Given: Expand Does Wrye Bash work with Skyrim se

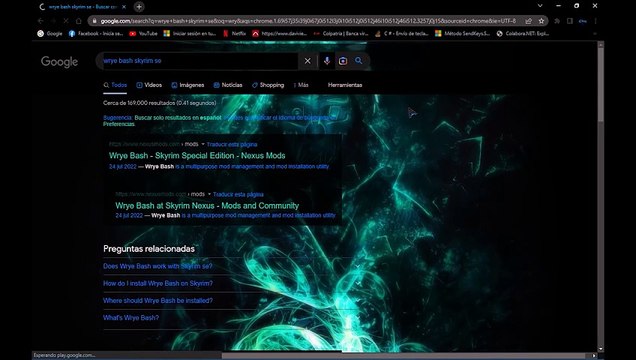Looking at the screenshot, I should 230,266.
